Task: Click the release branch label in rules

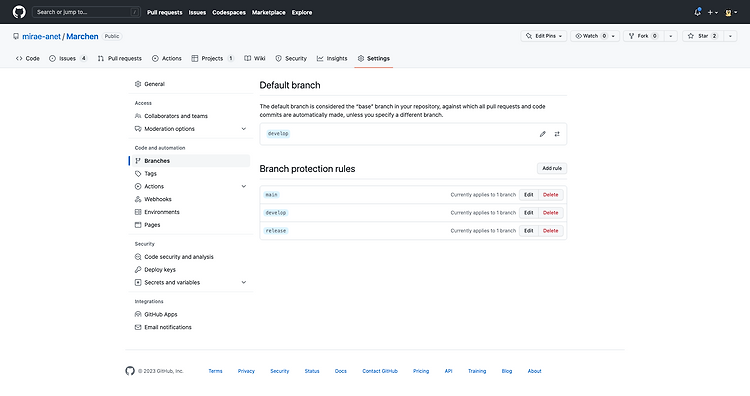Action: (x=276, y=231)
